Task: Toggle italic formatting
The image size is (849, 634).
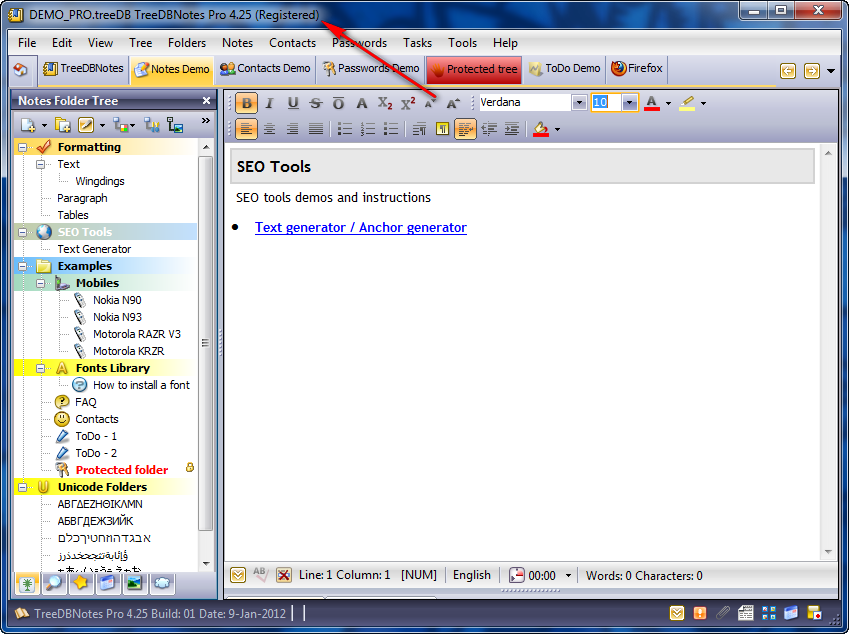Action: point(270,103)
